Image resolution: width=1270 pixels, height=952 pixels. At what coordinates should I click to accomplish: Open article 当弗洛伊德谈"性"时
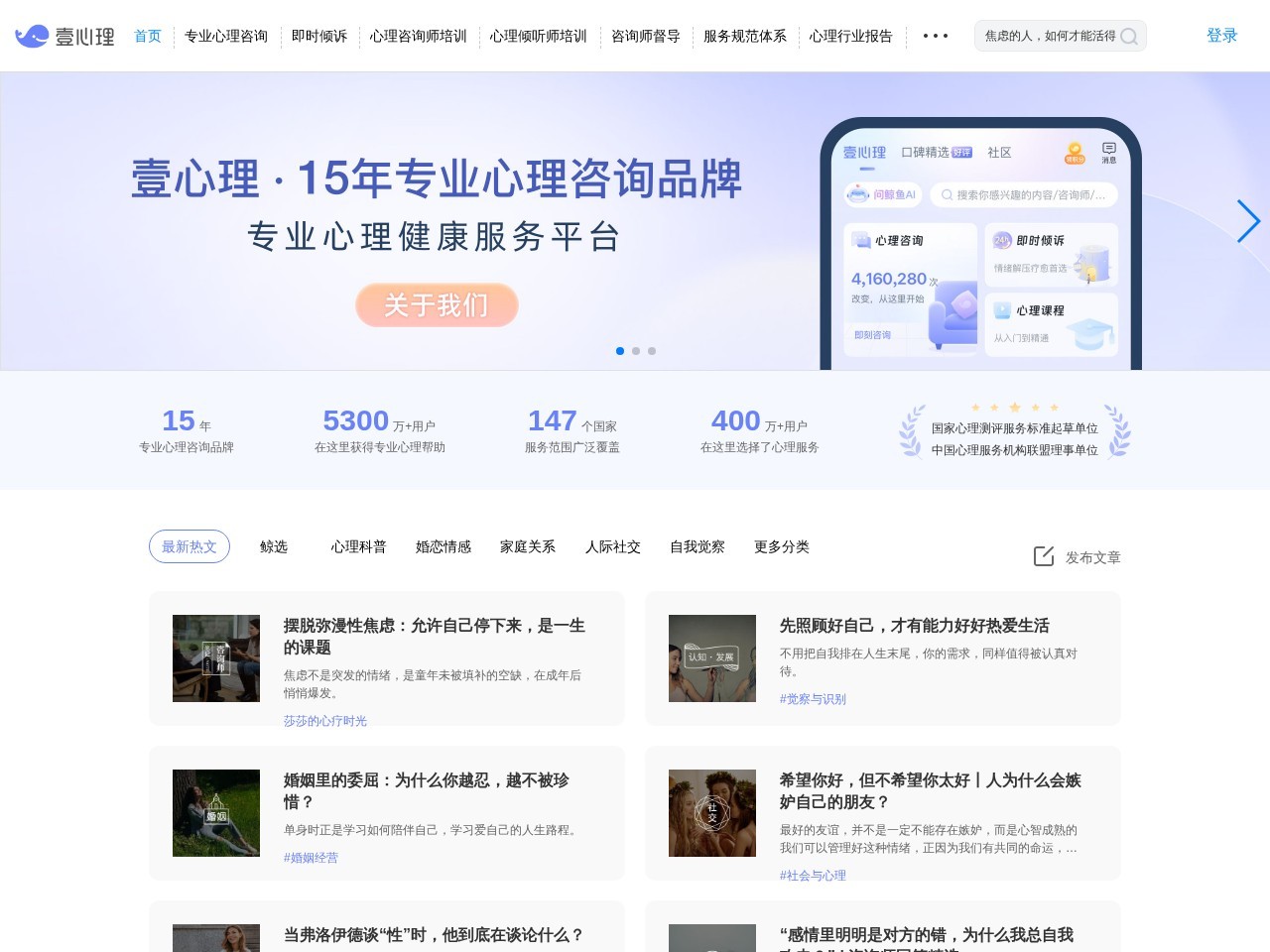tap(434, 935)
